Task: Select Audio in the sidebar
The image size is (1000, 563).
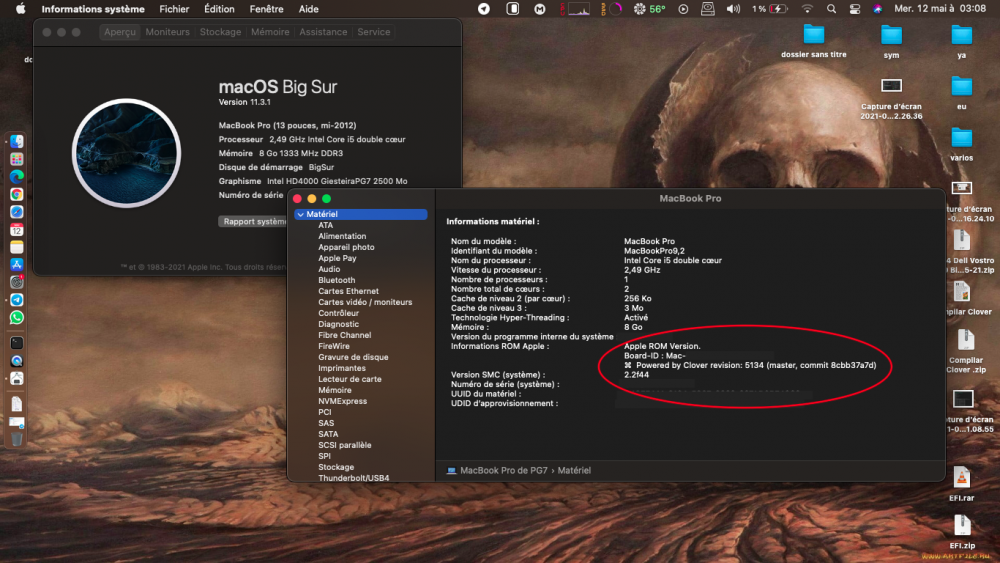Action: pos(329,269)
